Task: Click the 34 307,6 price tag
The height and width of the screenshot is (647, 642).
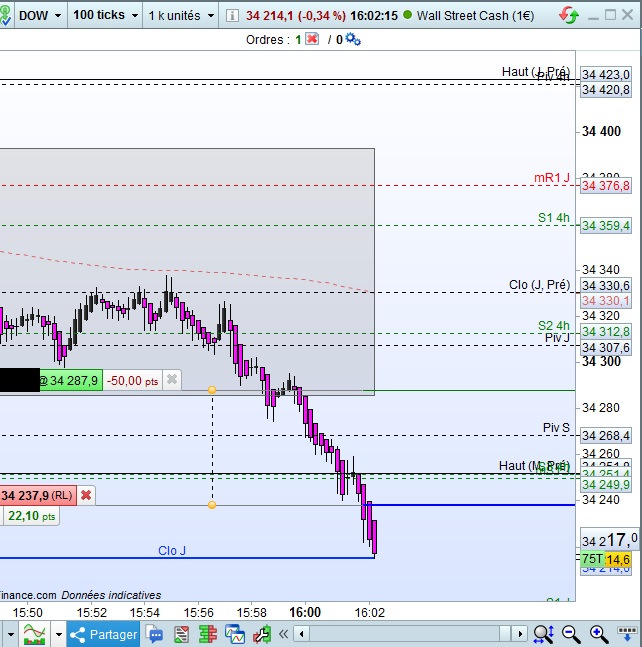Action: 606,348
